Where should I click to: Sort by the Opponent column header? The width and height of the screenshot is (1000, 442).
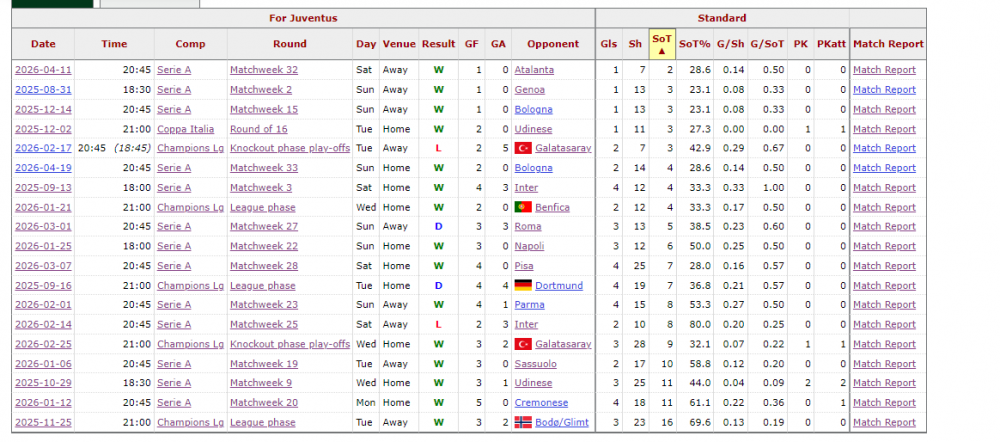click(553, 44)
